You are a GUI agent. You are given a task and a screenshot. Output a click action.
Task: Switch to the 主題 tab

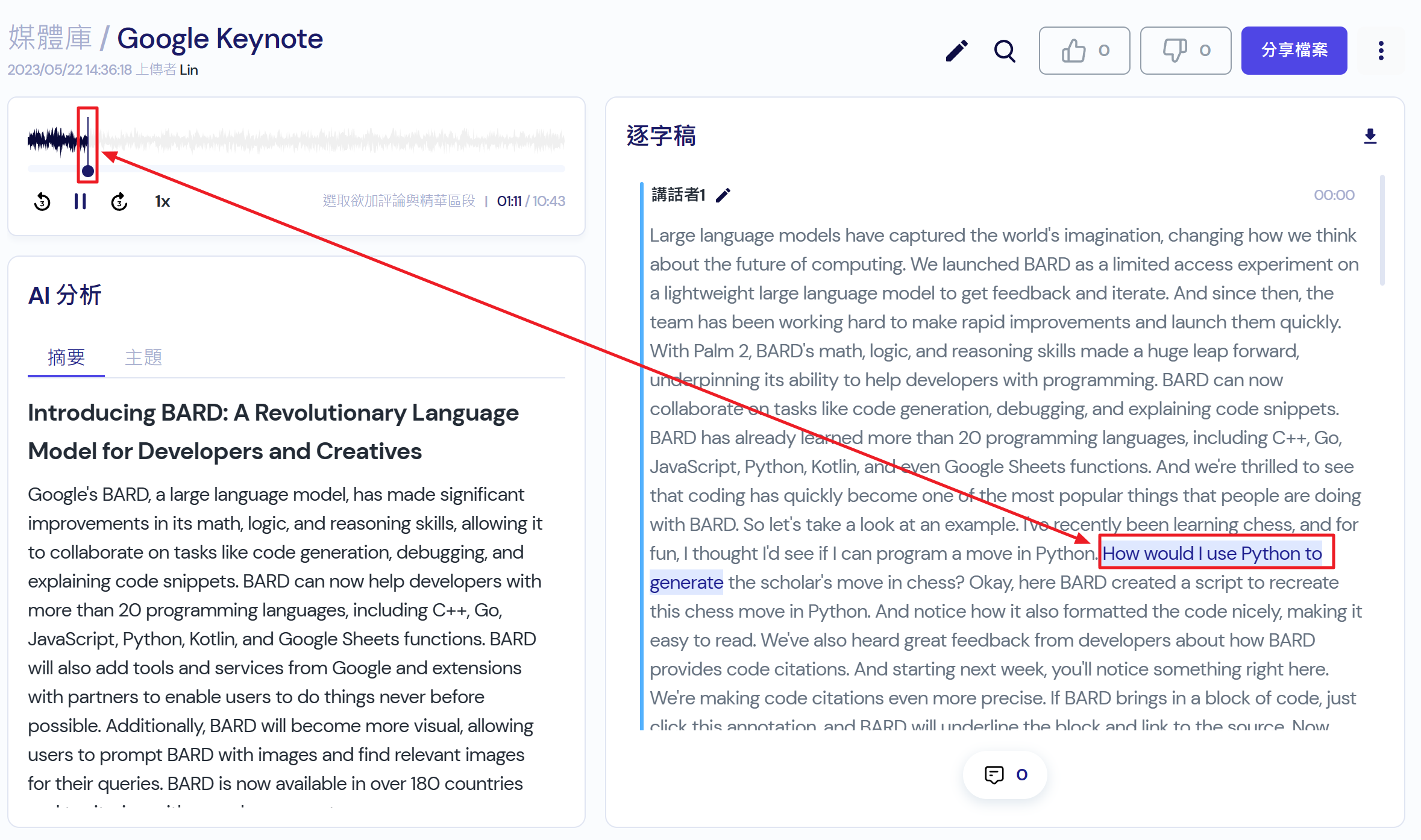tap(143, 357)
